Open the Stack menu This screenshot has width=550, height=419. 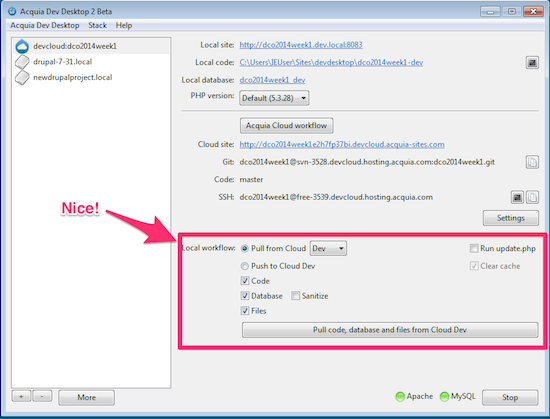click(x=97, y=25)
